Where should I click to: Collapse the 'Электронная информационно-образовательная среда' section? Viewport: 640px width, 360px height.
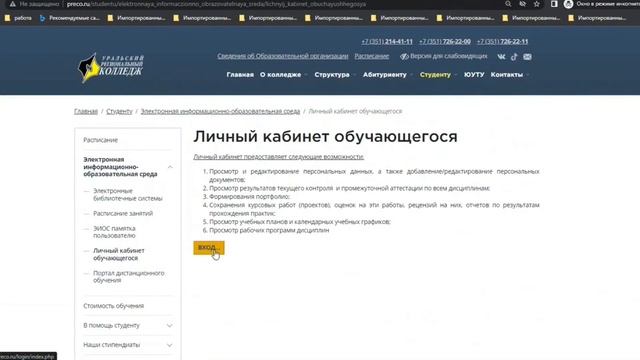[170, 167]
